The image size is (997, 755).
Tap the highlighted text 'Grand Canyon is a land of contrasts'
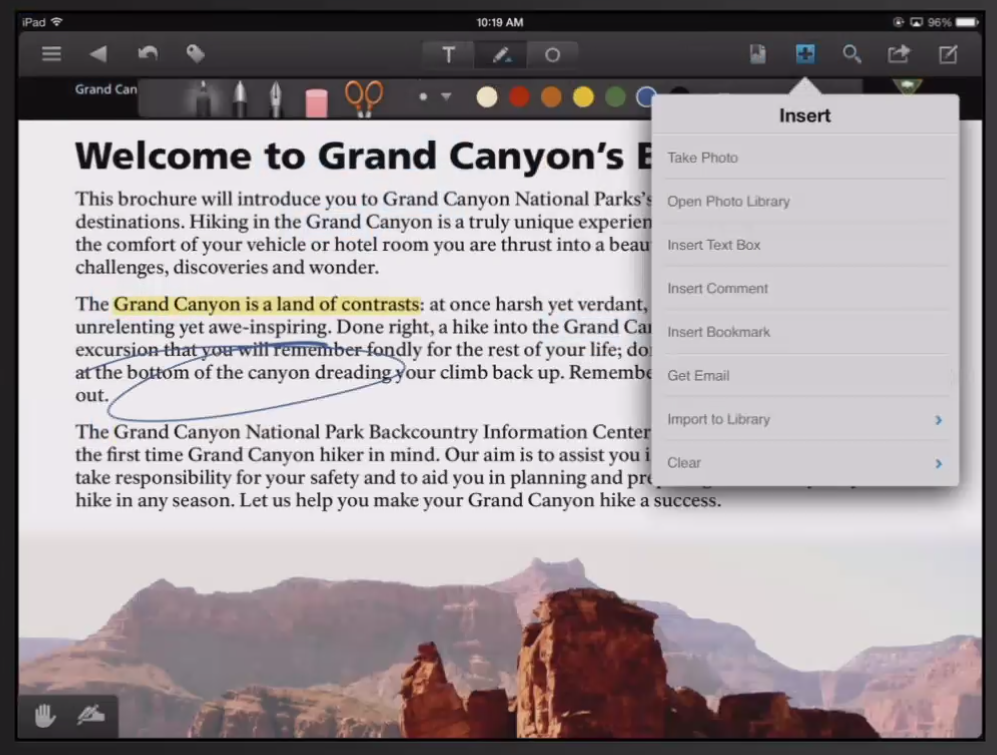click(266, 304)
